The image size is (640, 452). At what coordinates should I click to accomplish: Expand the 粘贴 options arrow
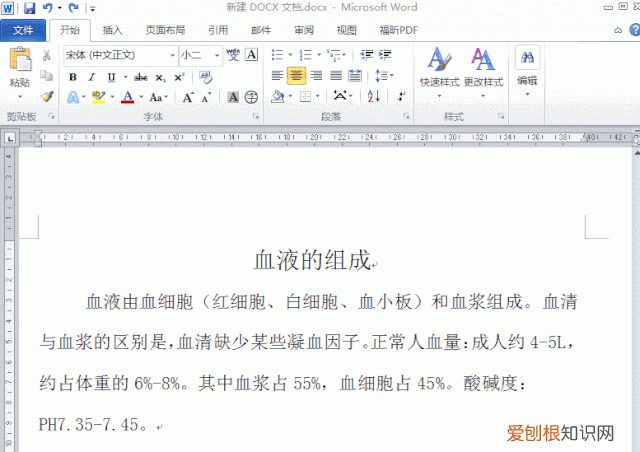coord(20,96)
